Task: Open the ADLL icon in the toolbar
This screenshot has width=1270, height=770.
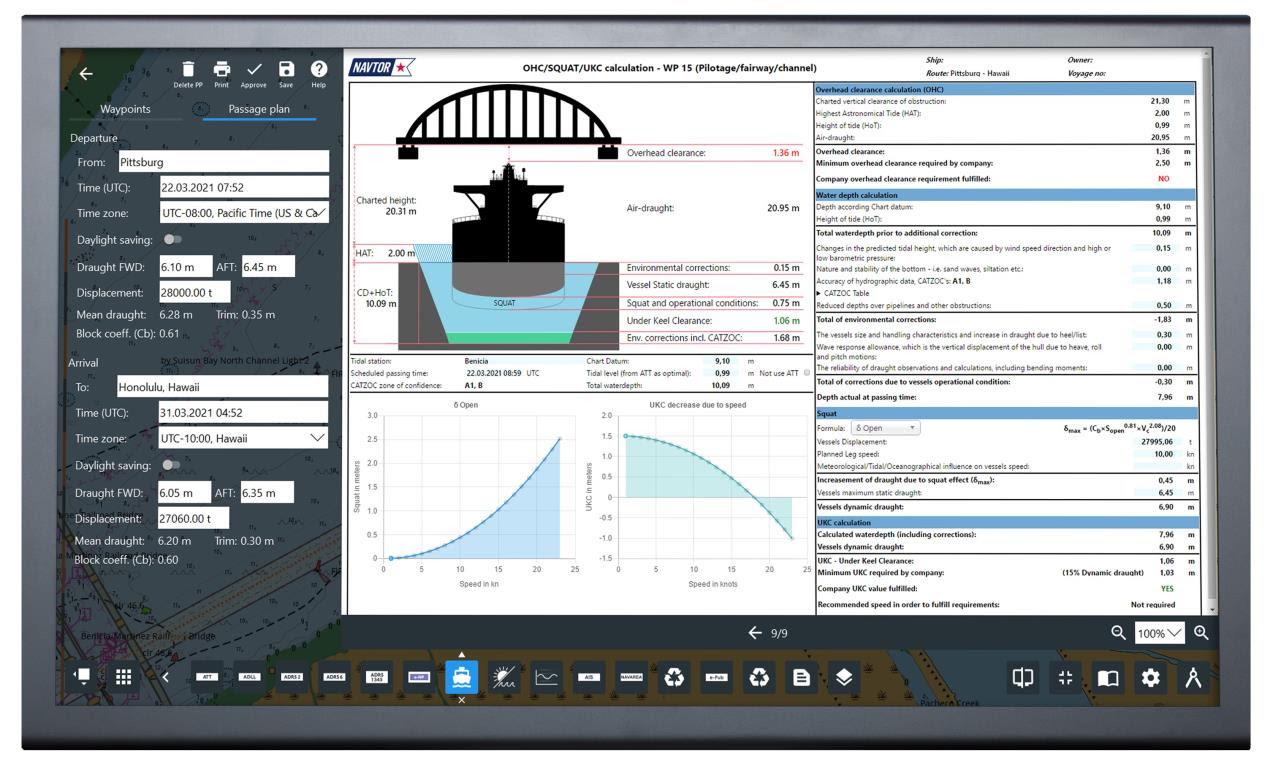Action: pos(248,675)
